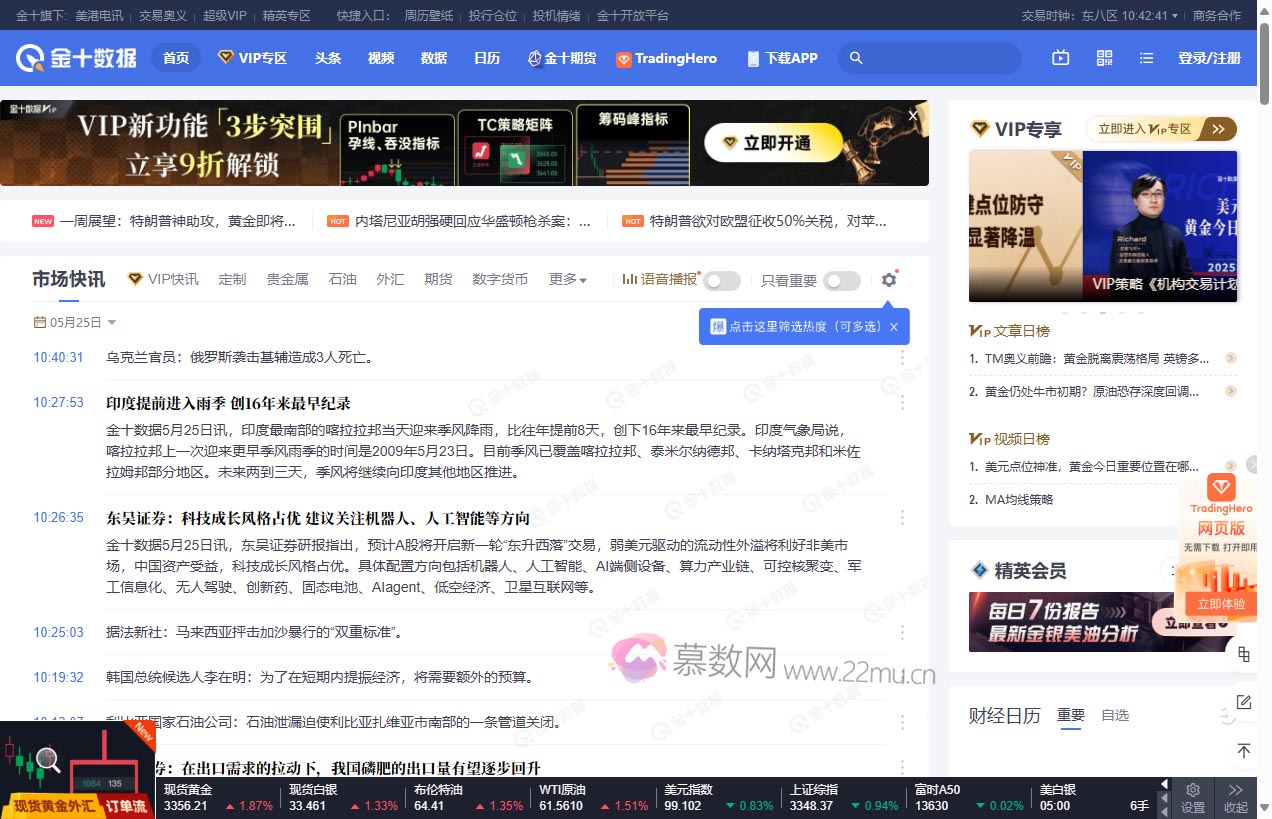The image size is (1272, 819).
Task: Click the search magnifier in the navbar
Action: point(856,58)
